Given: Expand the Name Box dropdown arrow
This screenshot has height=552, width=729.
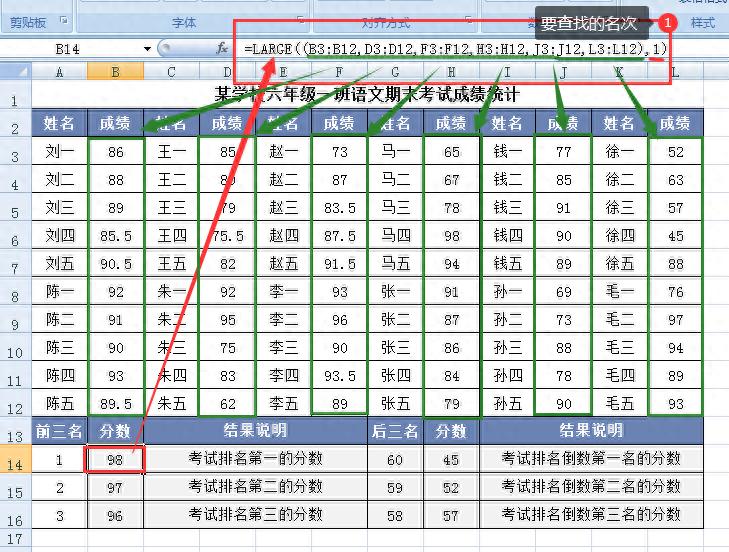Looking at the screenshot, I should click(147, 49).
